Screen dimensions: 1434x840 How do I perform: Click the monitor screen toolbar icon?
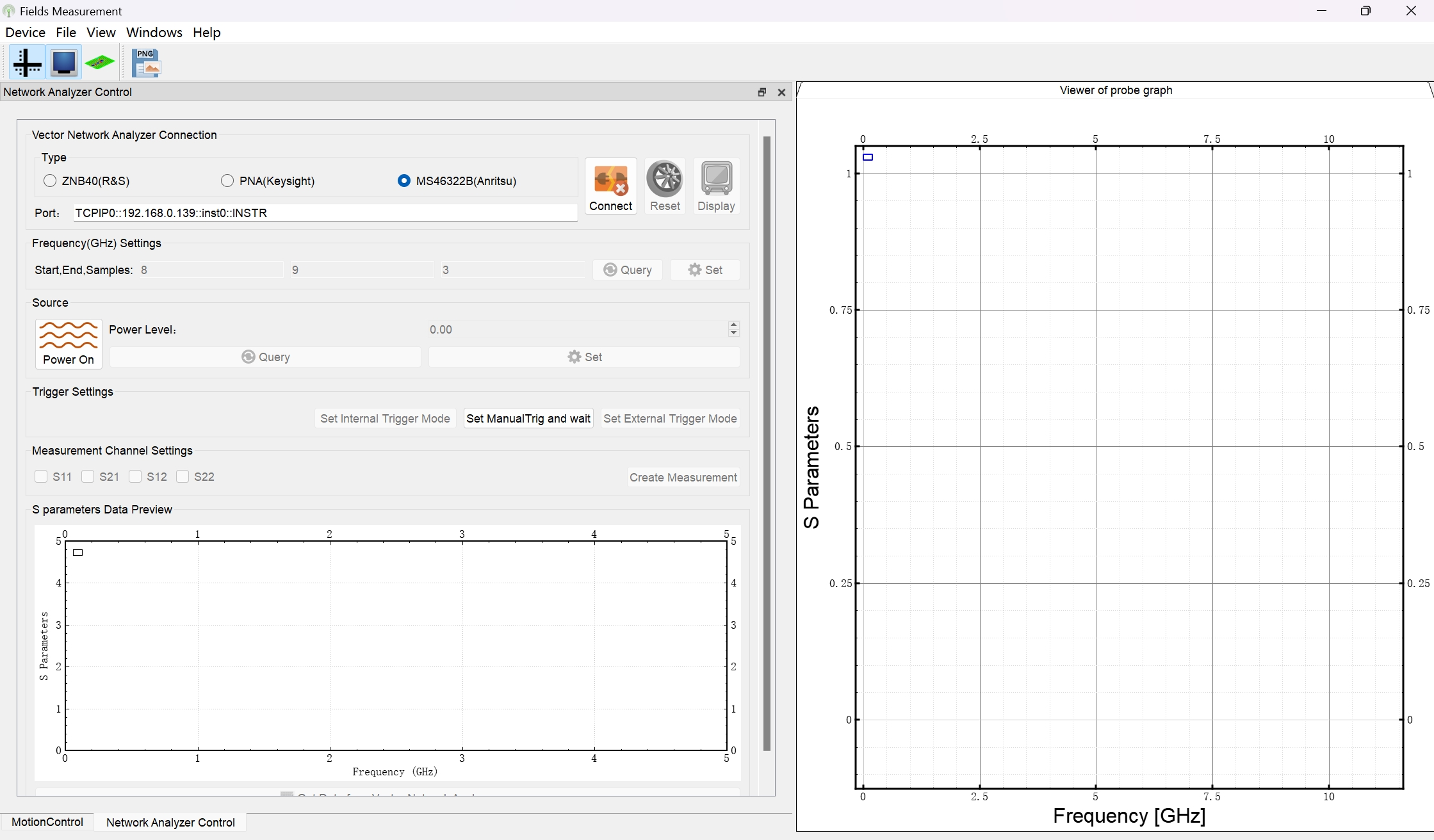(x=64, y=63)
